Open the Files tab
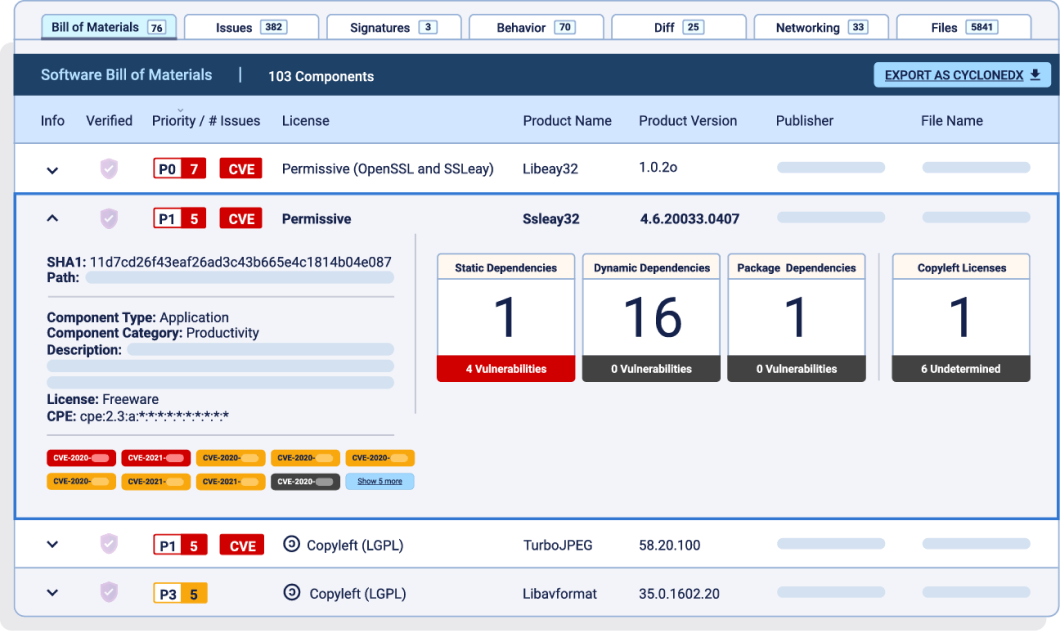This screenshot has height=631, width=1060. click(x=963, y=27)
